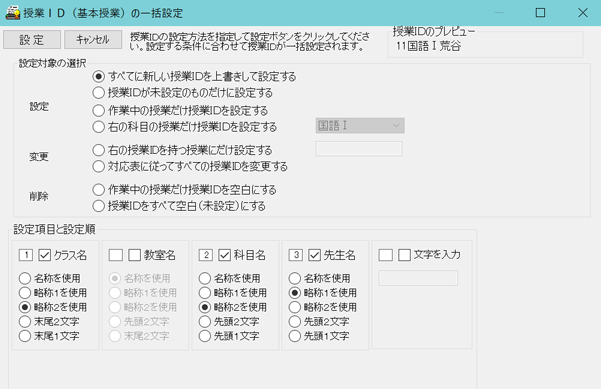Open the 国語I subject dropdown
This screenshot has height=389, width=601.
(360, 126)
